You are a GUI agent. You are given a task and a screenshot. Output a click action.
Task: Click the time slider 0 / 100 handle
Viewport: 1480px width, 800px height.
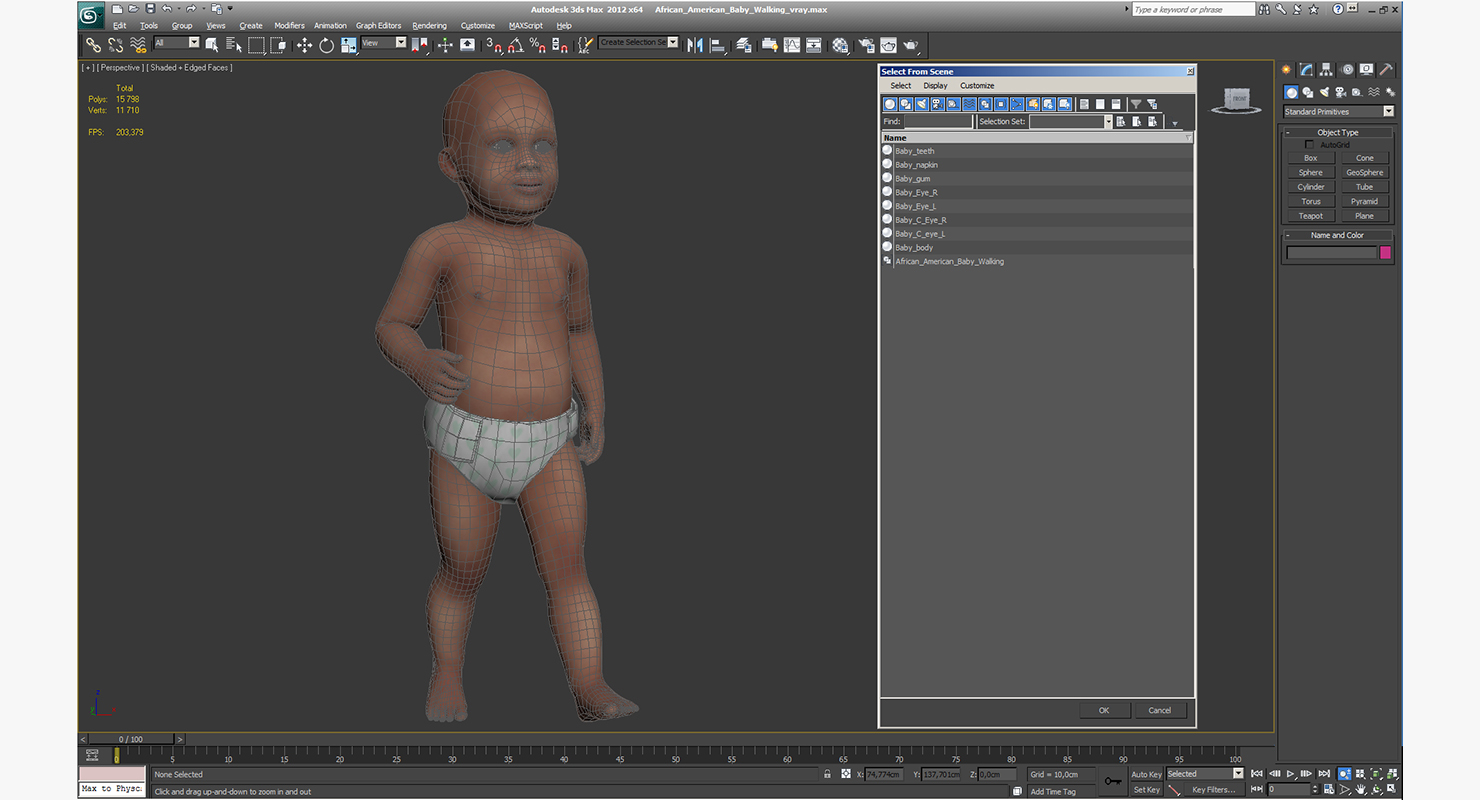pyautogui.click(x=131, y=739)
